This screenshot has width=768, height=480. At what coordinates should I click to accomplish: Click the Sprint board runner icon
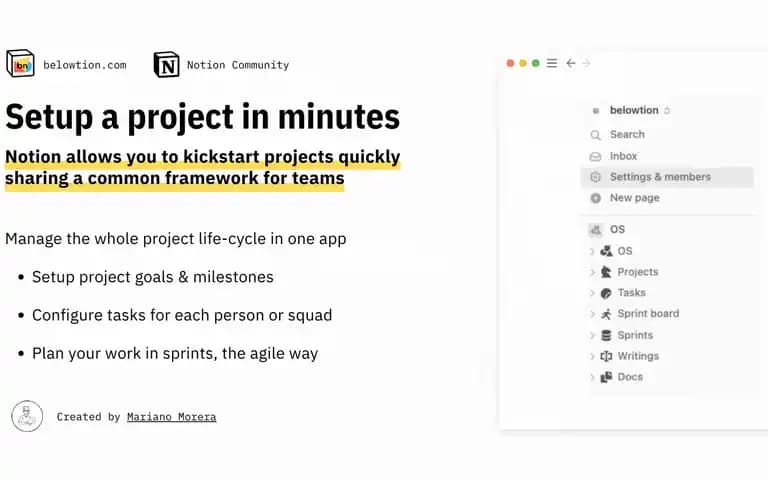pos(606,314)
